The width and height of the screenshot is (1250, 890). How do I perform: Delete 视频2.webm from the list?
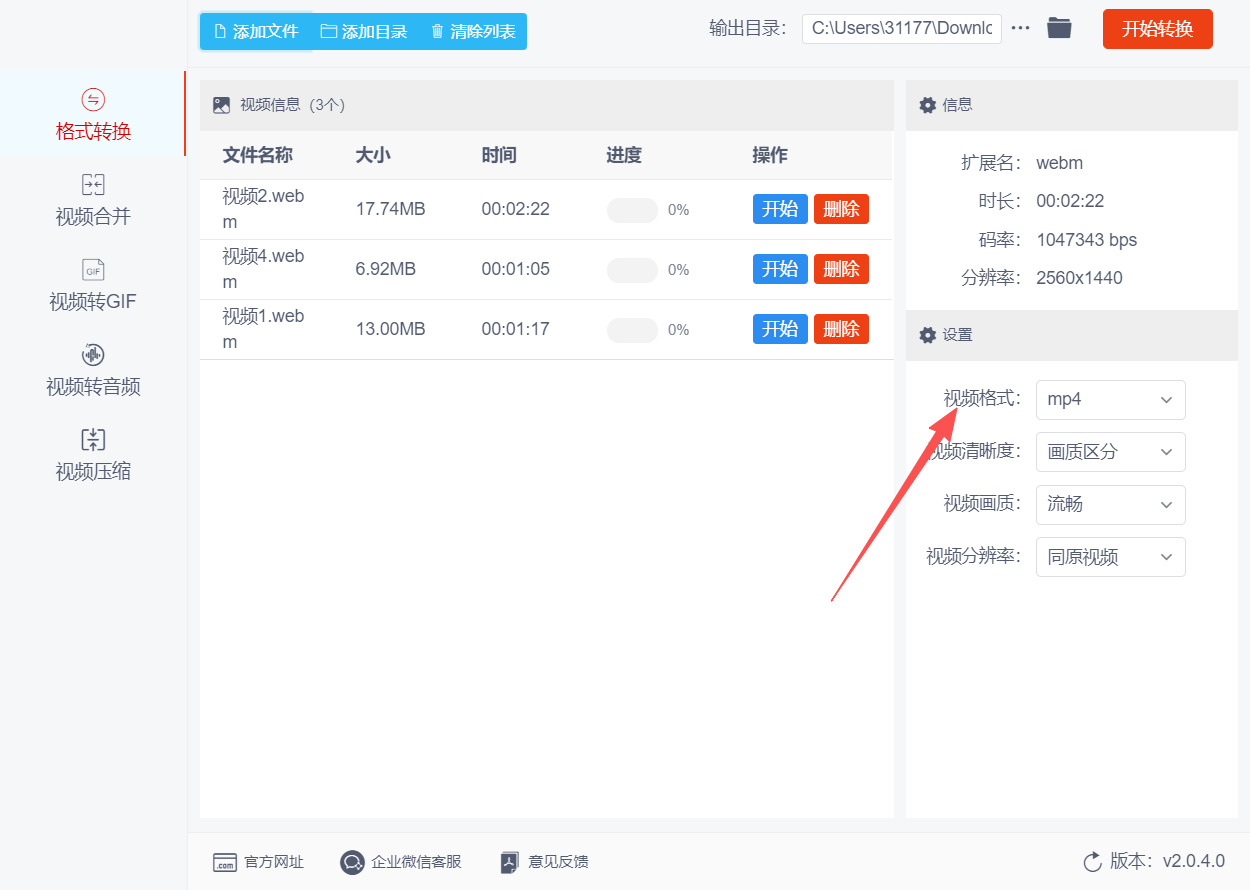pos(841,209)
